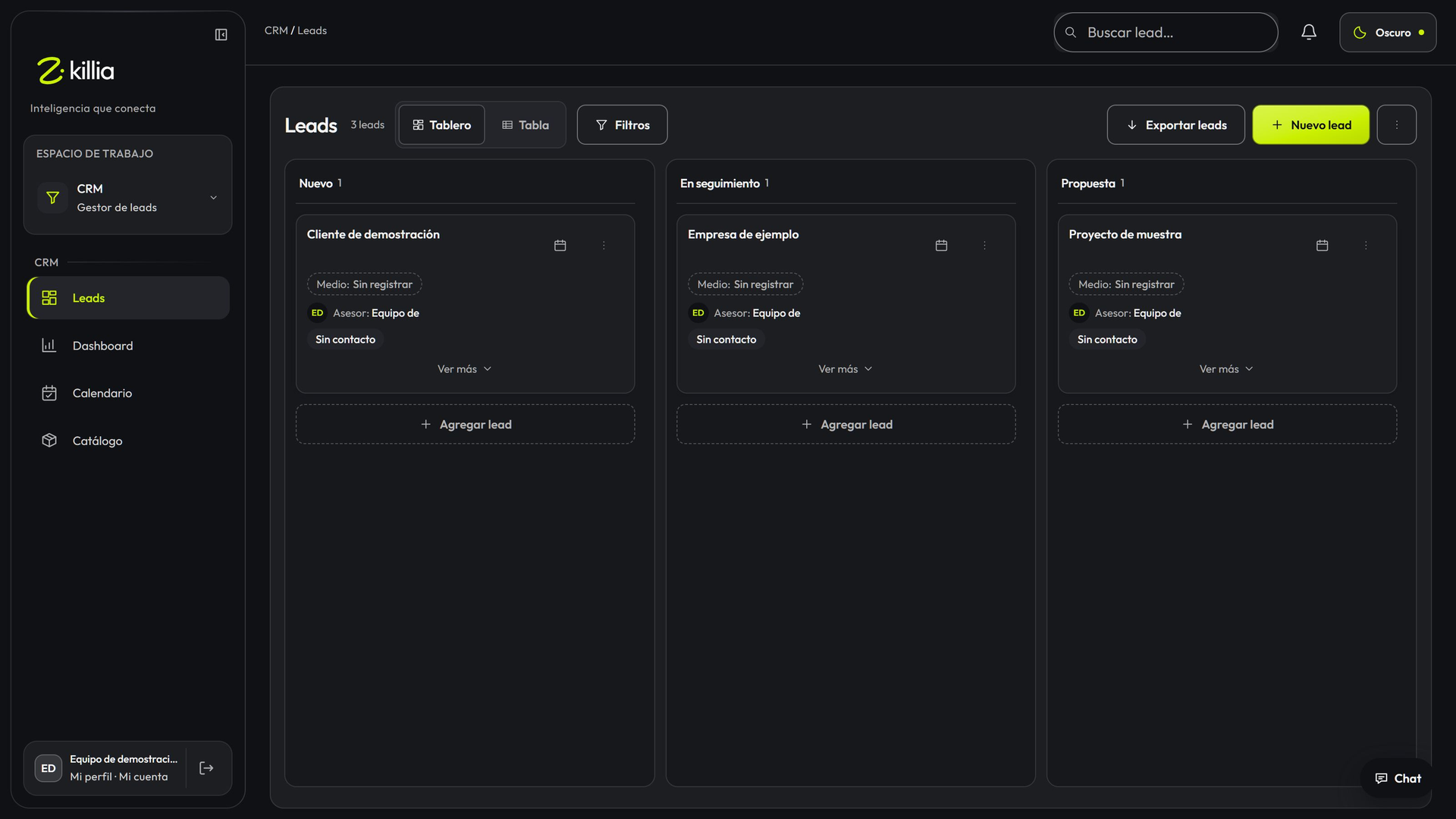Open the Proyecto de muestra card title
Image resolution: width=1456 pixels, height=819 pixels.
[x=1125, y=234]
